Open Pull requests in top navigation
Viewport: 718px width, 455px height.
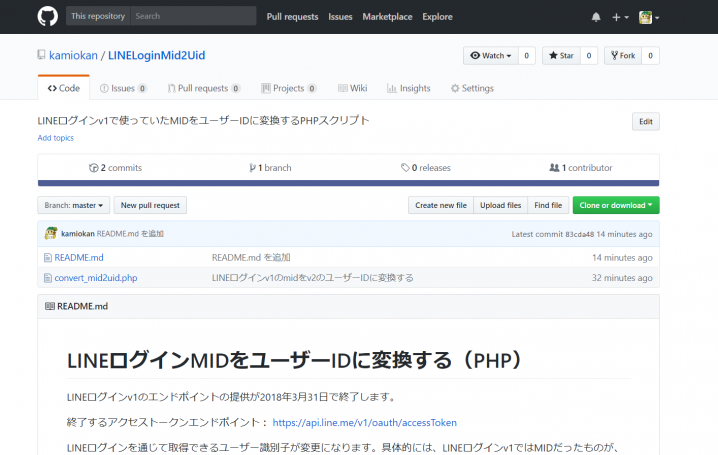[x=292, y=17]
